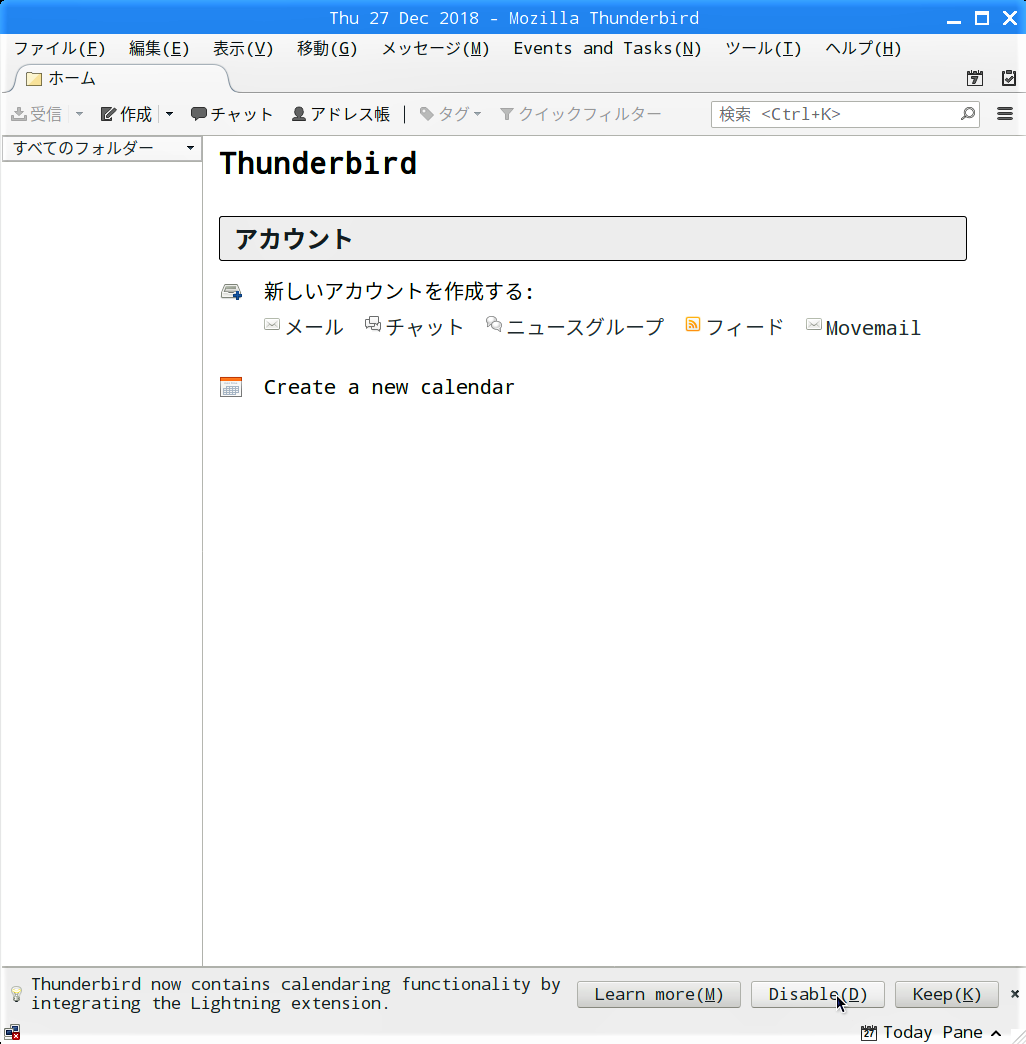Image resolution: width=1026 pixels, height=1044 pixels.
Task: Open the アドレス帳 address book
Action: 341,115
